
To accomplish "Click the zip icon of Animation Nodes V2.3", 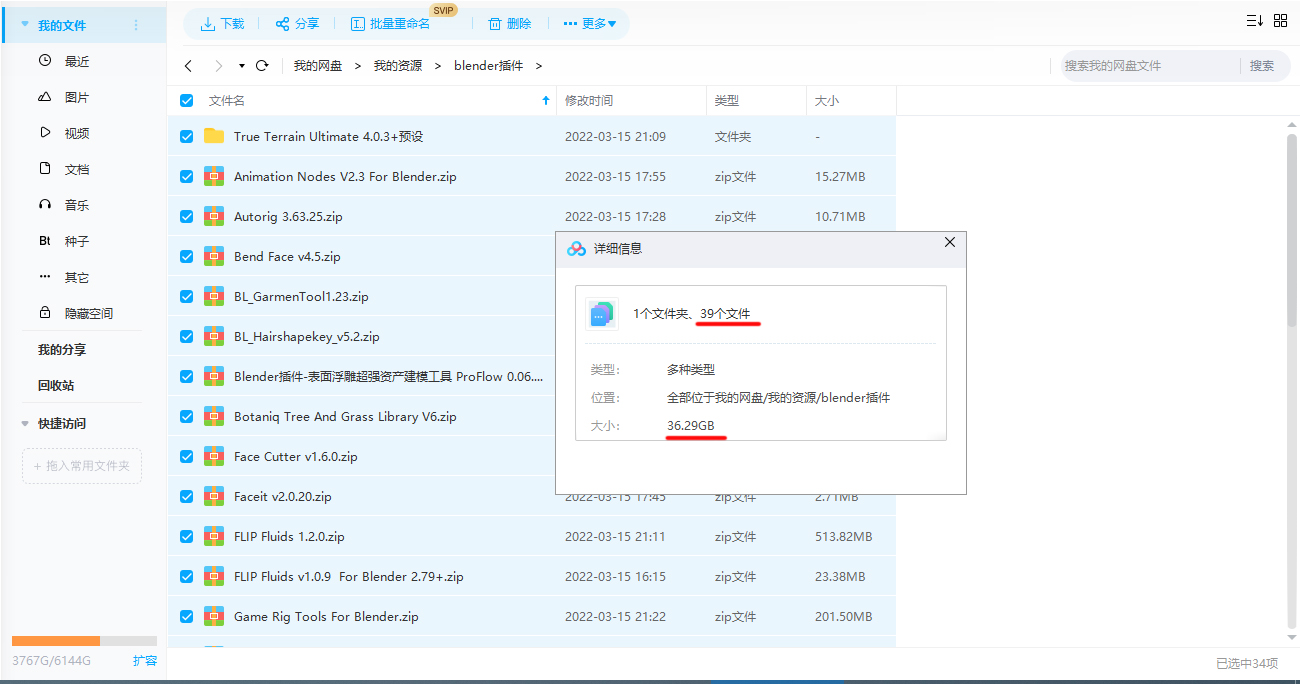I will click(214, 176).
